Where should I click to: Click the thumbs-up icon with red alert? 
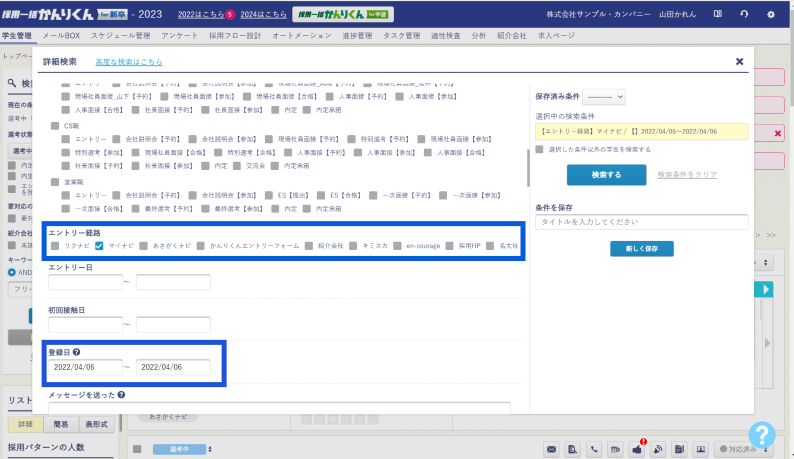[636, 449]
